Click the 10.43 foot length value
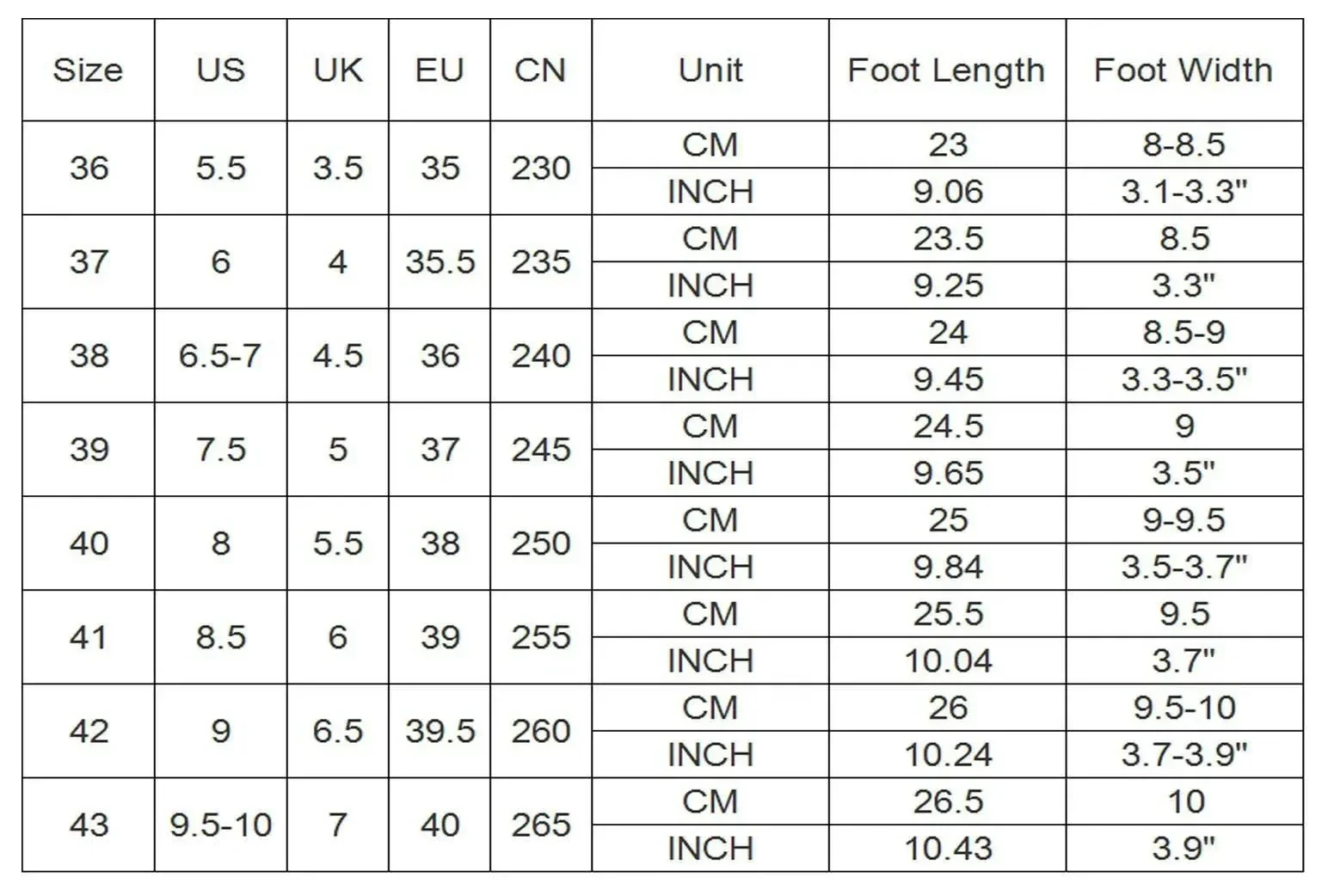1328x896 pixels. (x=947, y=849)
